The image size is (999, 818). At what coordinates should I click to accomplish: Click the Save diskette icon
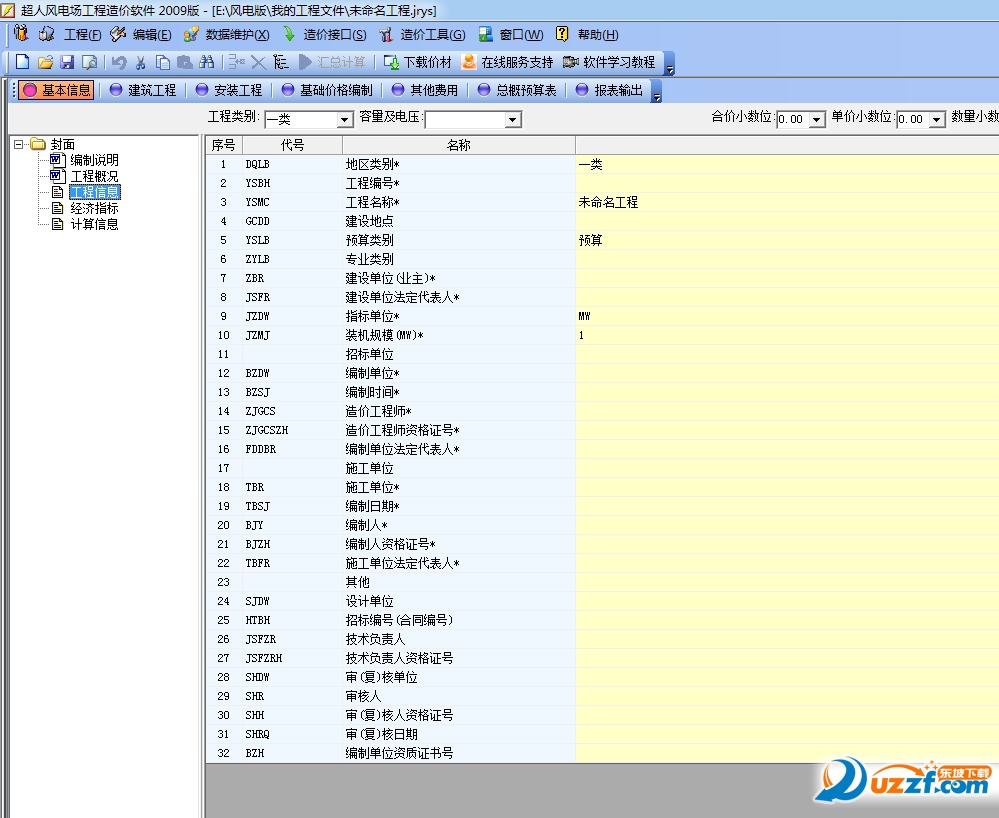coord(67,62)
